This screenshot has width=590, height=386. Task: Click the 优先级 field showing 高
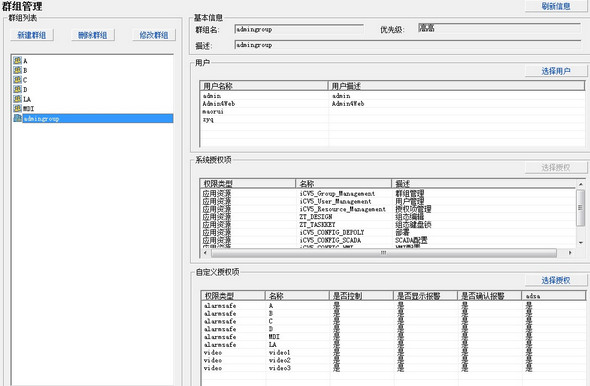[499, 28]
